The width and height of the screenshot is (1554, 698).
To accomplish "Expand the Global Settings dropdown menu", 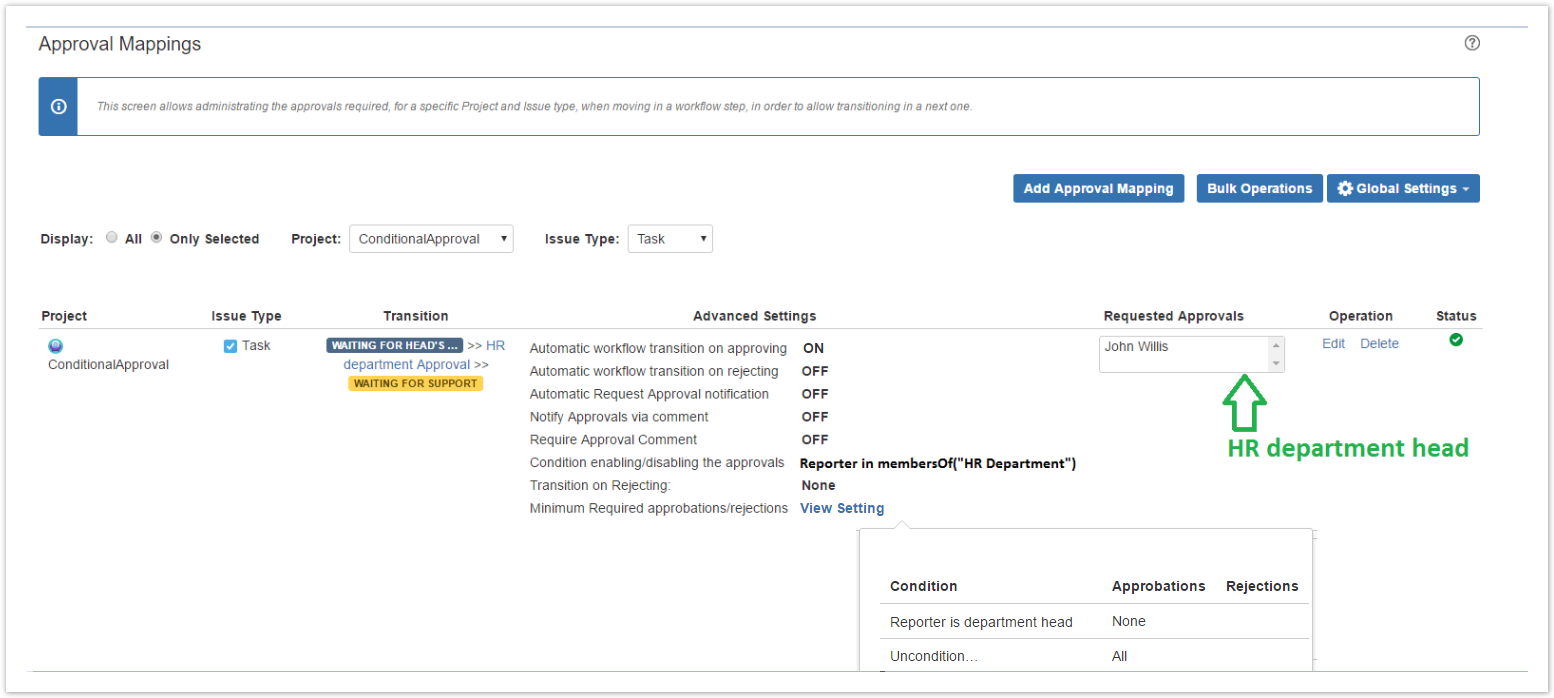I will (1403, 189).
